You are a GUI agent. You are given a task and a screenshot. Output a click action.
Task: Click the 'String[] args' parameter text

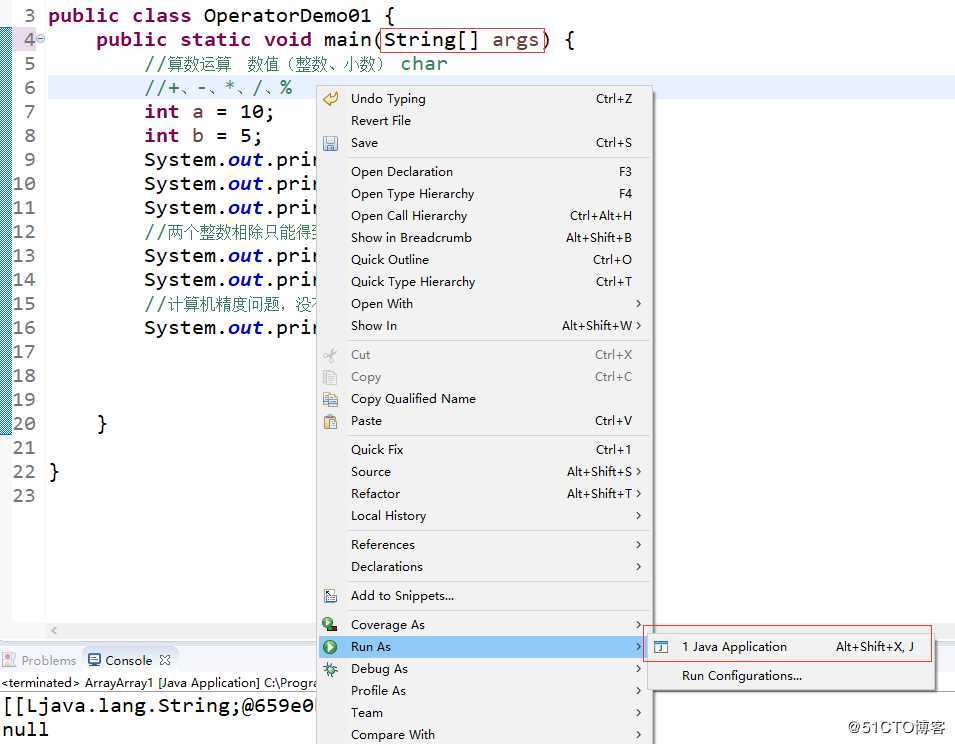(x=462, y=40)
